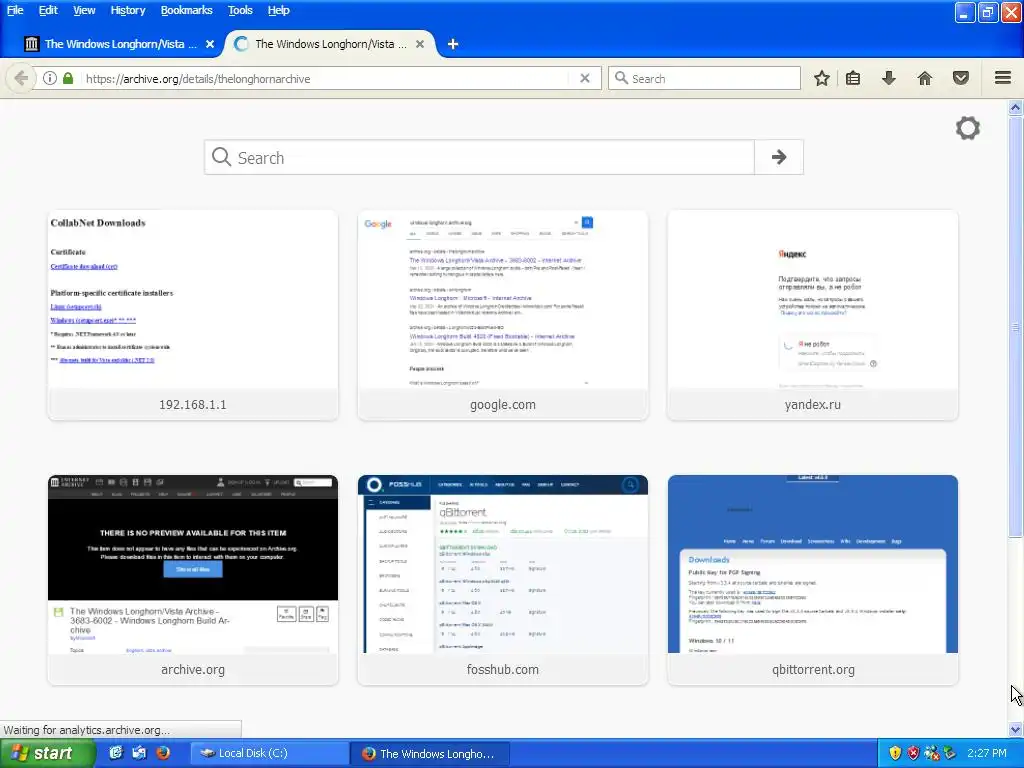Switch to Local Disk (C:) taskbar window

269,754
